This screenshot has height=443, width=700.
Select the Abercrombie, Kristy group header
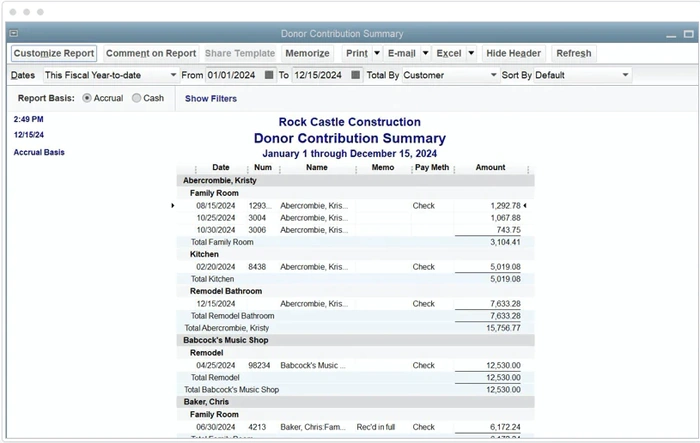220,180
